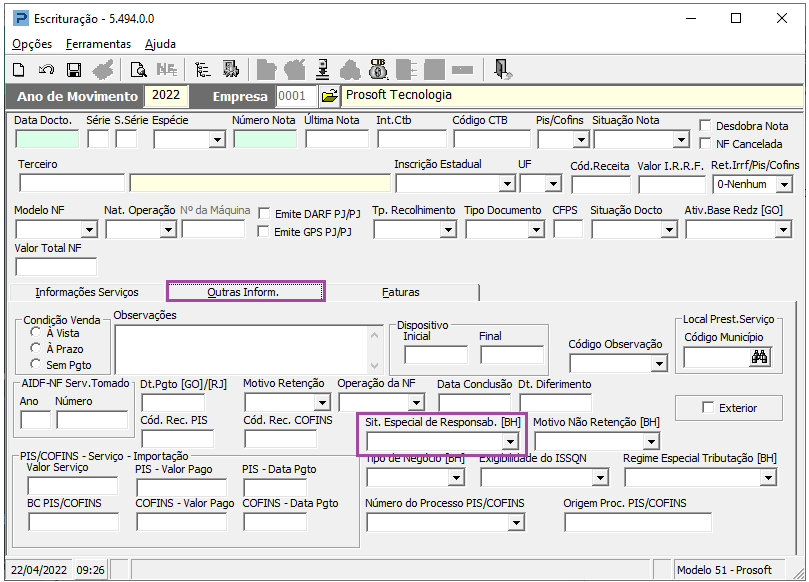Check the Exterior checkbox
Screen dimensions: 809x582
click(x=708, y=408)
